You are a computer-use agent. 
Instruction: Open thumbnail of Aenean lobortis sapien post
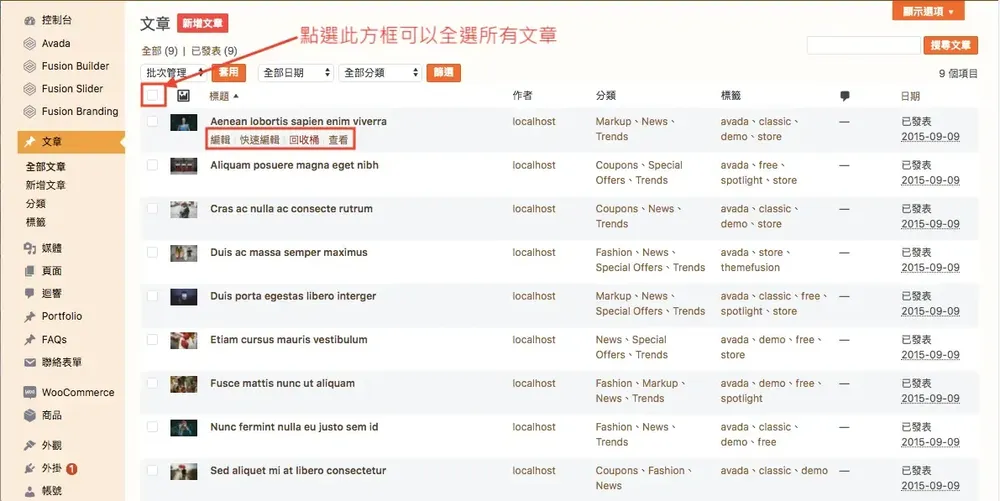184,122
